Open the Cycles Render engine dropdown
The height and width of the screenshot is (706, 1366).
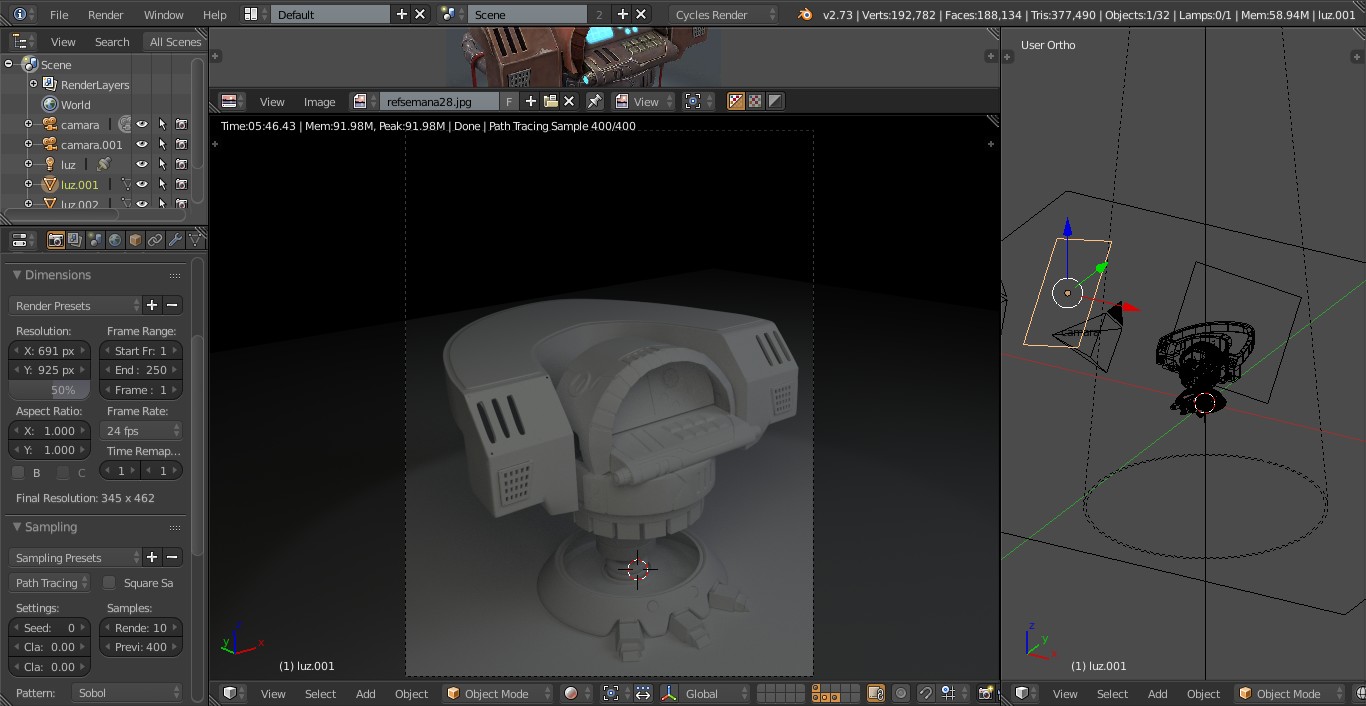[x=723, y=14]
